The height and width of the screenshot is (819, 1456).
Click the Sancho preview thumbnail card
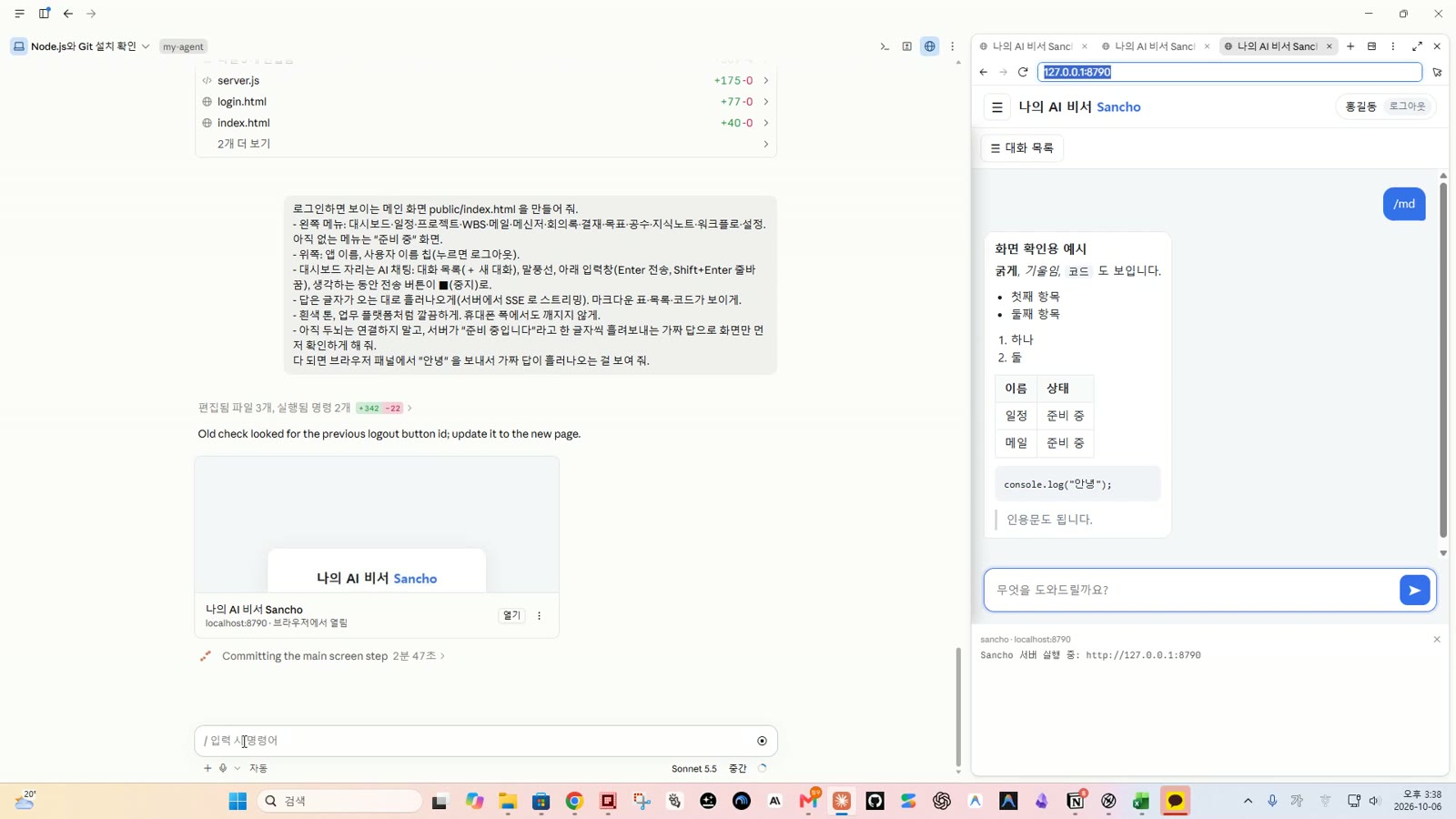tap(377, 525)
